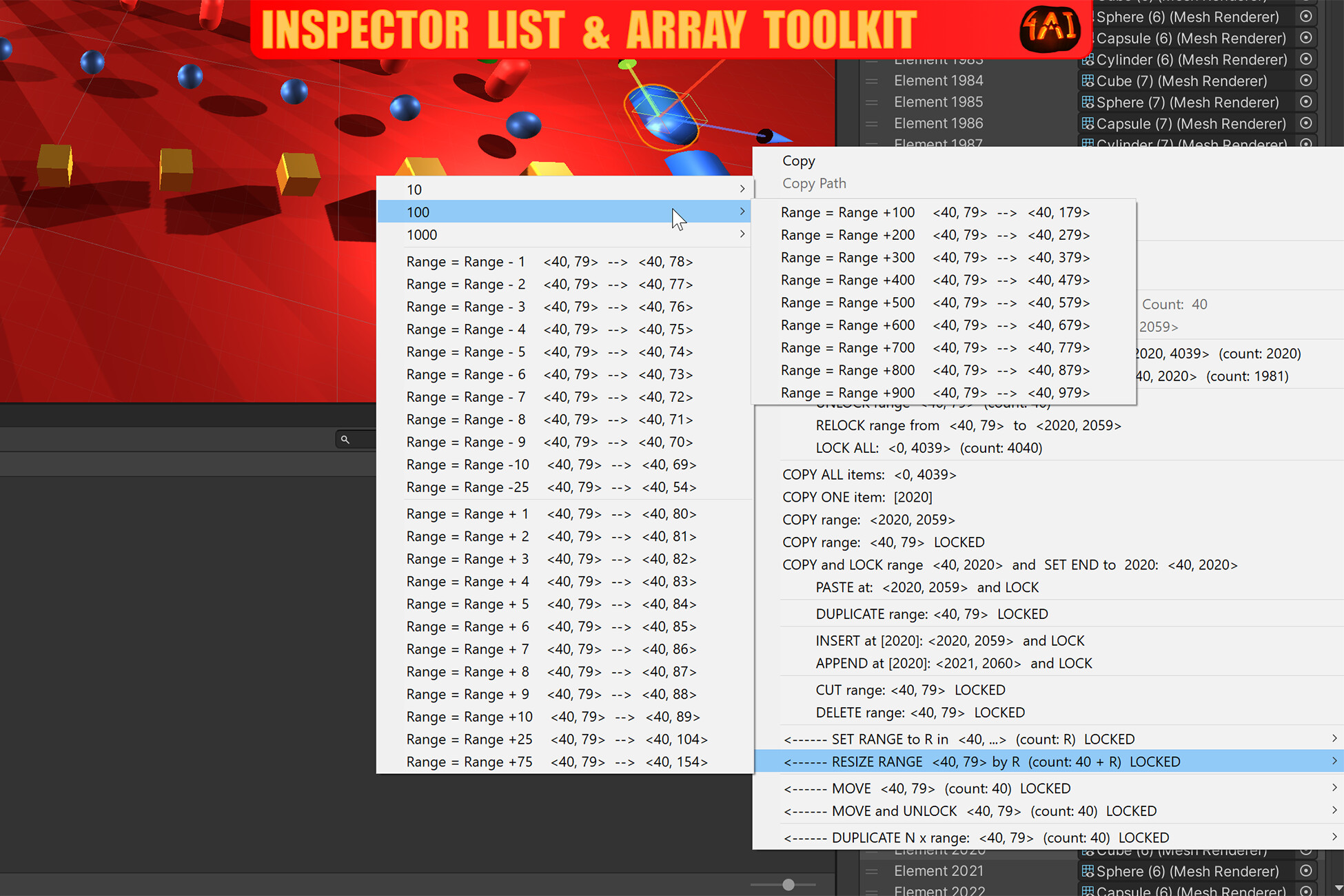Select Element 1985 label
The image size is (1344, 896).
939,102
